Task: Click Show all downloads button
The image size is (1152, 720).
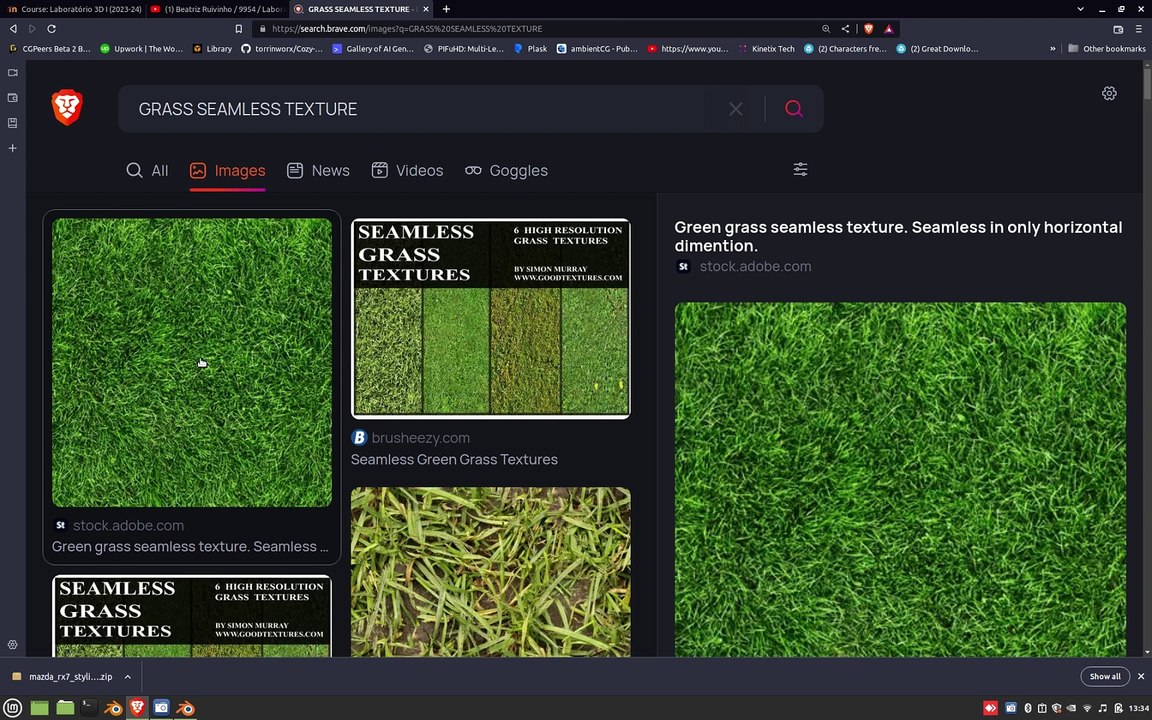Action: coord(1104,676)
